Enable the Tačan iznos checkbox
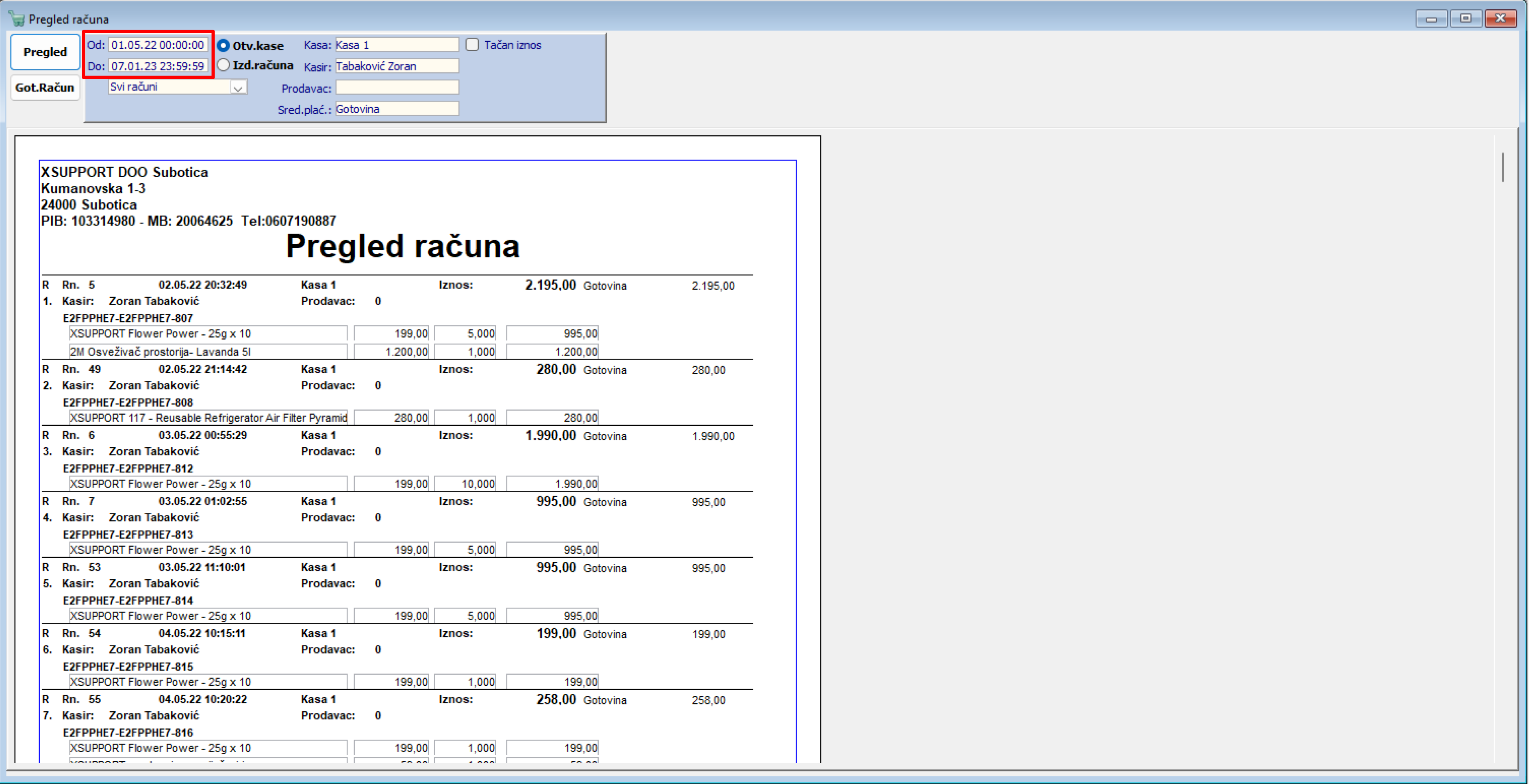Image resolution: width=1529 pixels, height=784 pixels. click(472, 45)
